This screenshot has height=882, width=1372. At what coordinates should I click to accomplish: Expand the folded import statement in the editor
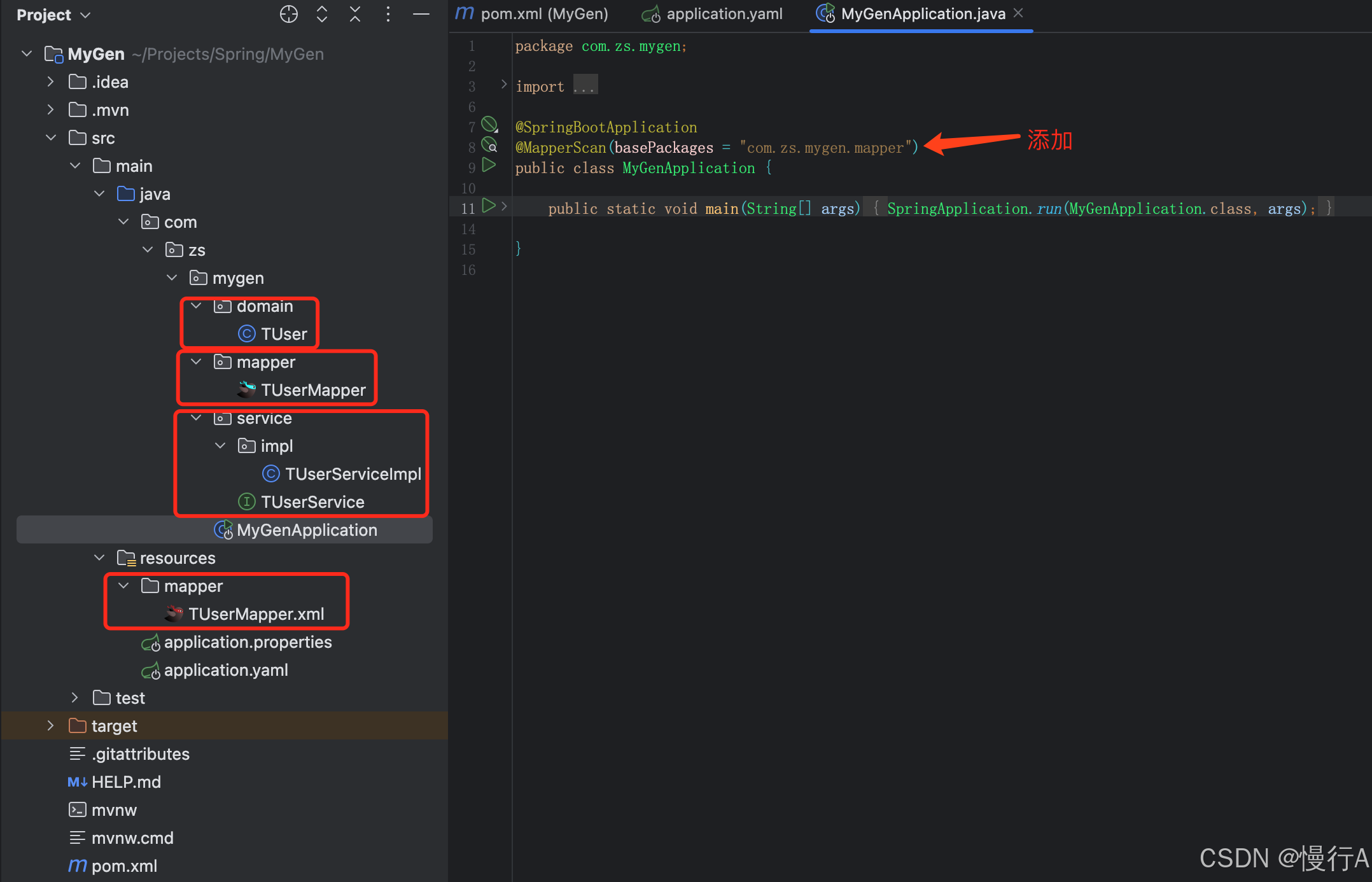[x=585, y=85]
